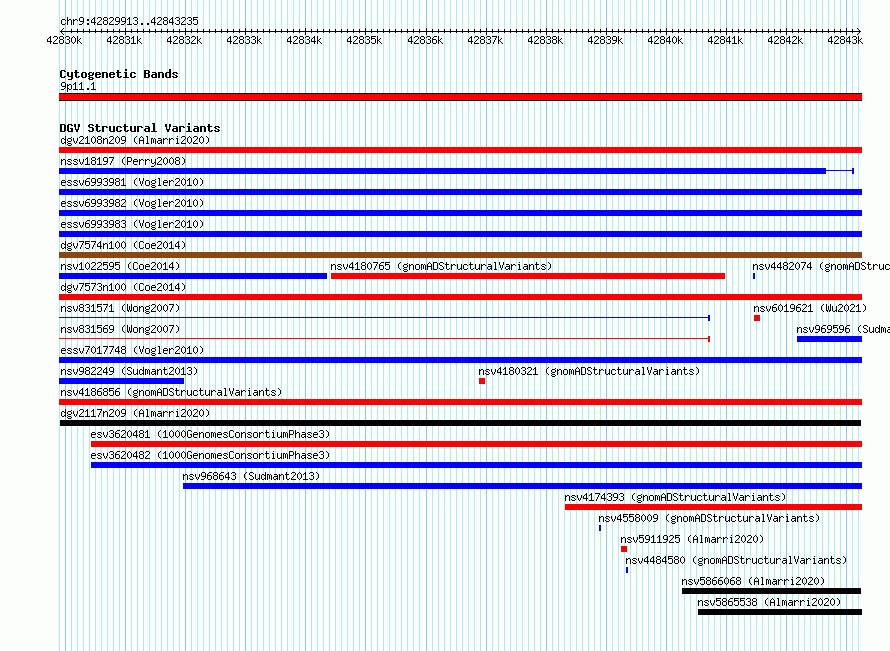
Task: Click the 42840k ruler tick label
Action: [x=665, y=40]
